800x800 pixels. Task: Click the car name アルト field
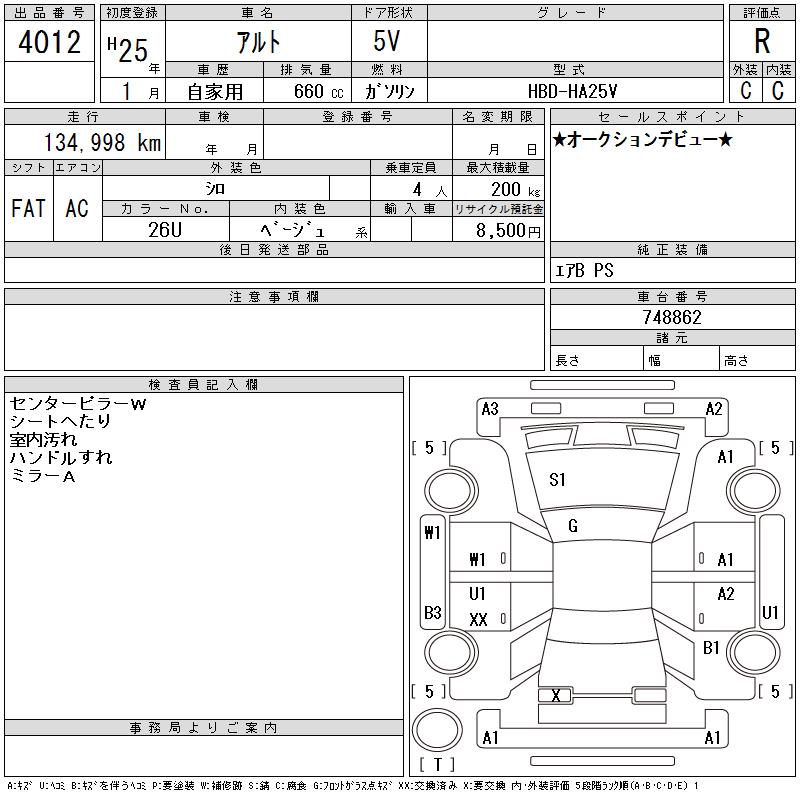(257, 42)
